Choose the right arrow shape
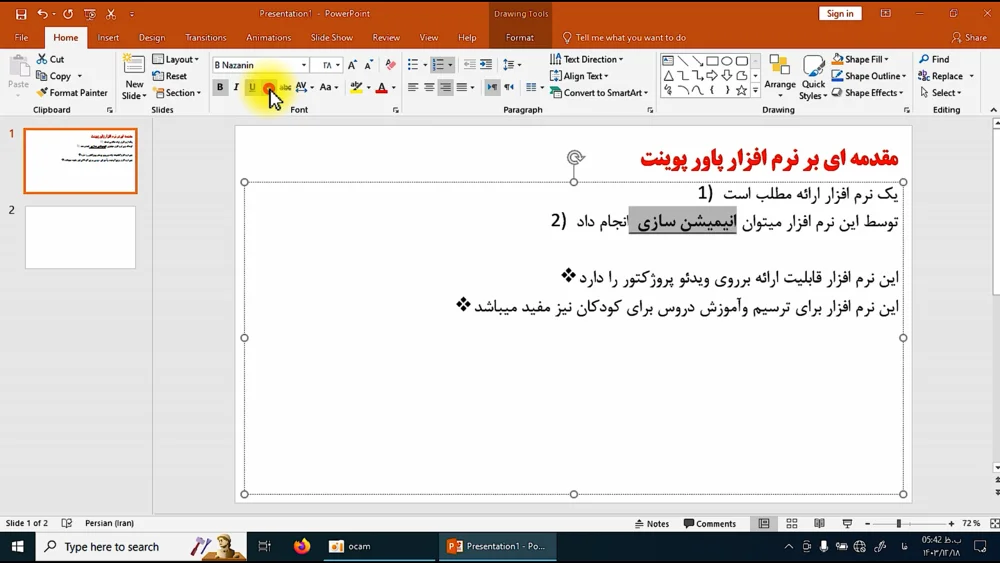This screenshot has width=1000, height=563. coord(712,76)
